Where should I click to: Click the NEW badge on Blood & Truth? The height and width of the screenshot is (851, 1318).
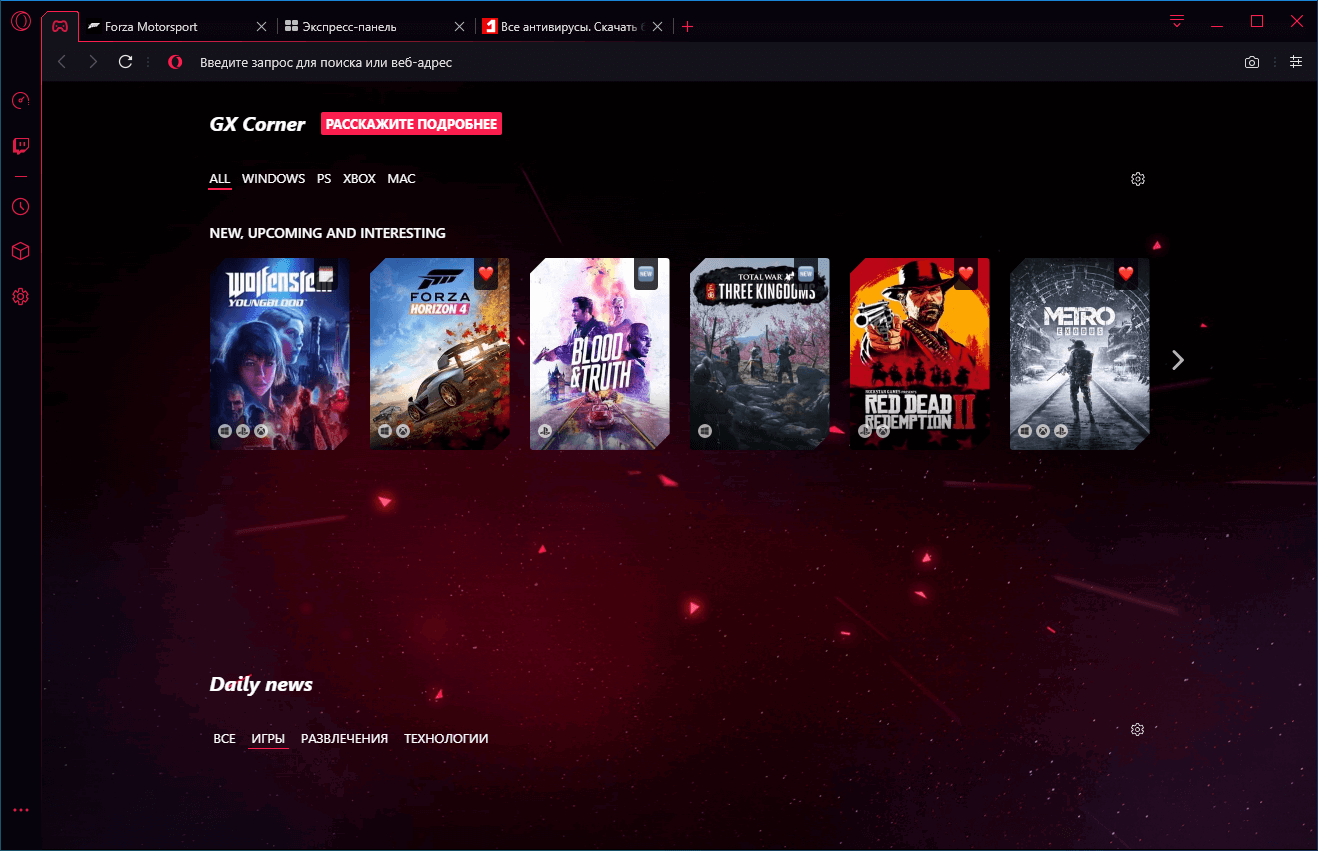[646, 274]
